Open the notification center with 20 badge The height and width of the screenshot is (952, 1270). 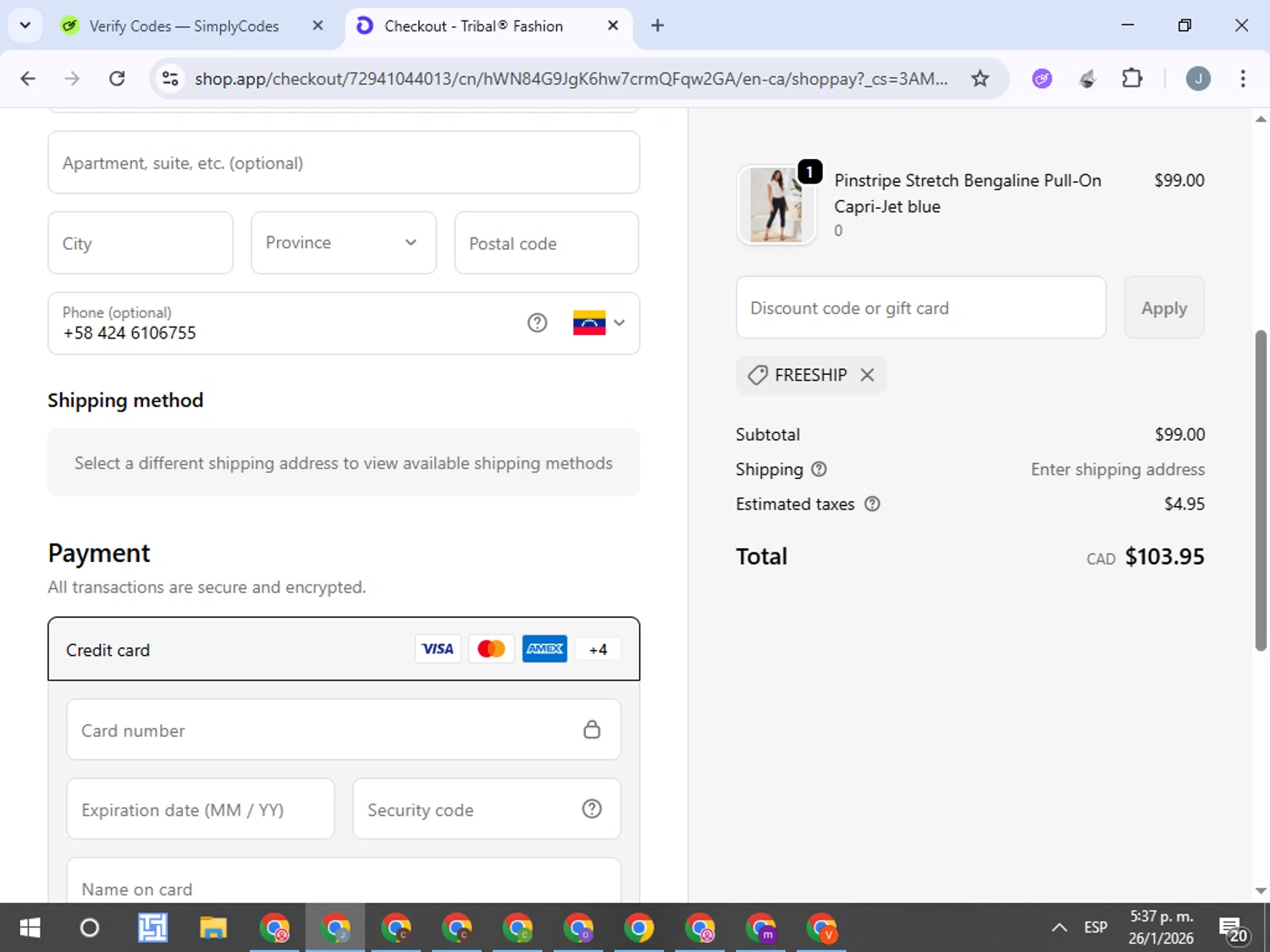[x=1233, y=929]
